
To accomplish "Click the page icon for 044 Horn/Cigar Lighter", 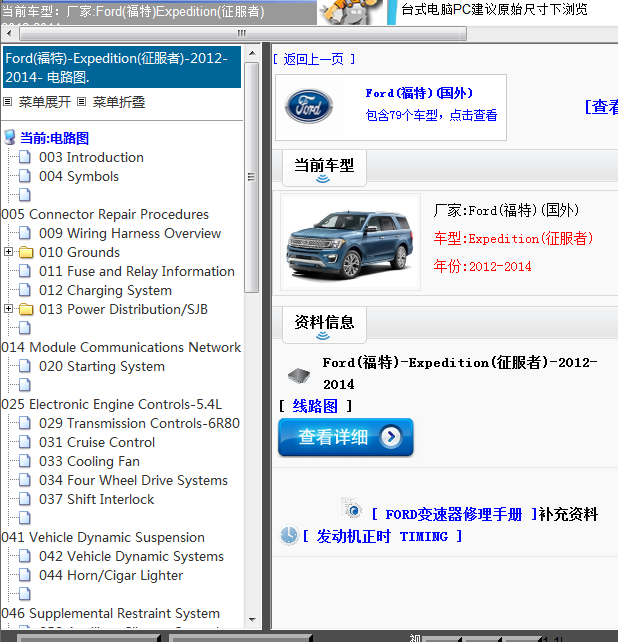I will coord(25,574).
